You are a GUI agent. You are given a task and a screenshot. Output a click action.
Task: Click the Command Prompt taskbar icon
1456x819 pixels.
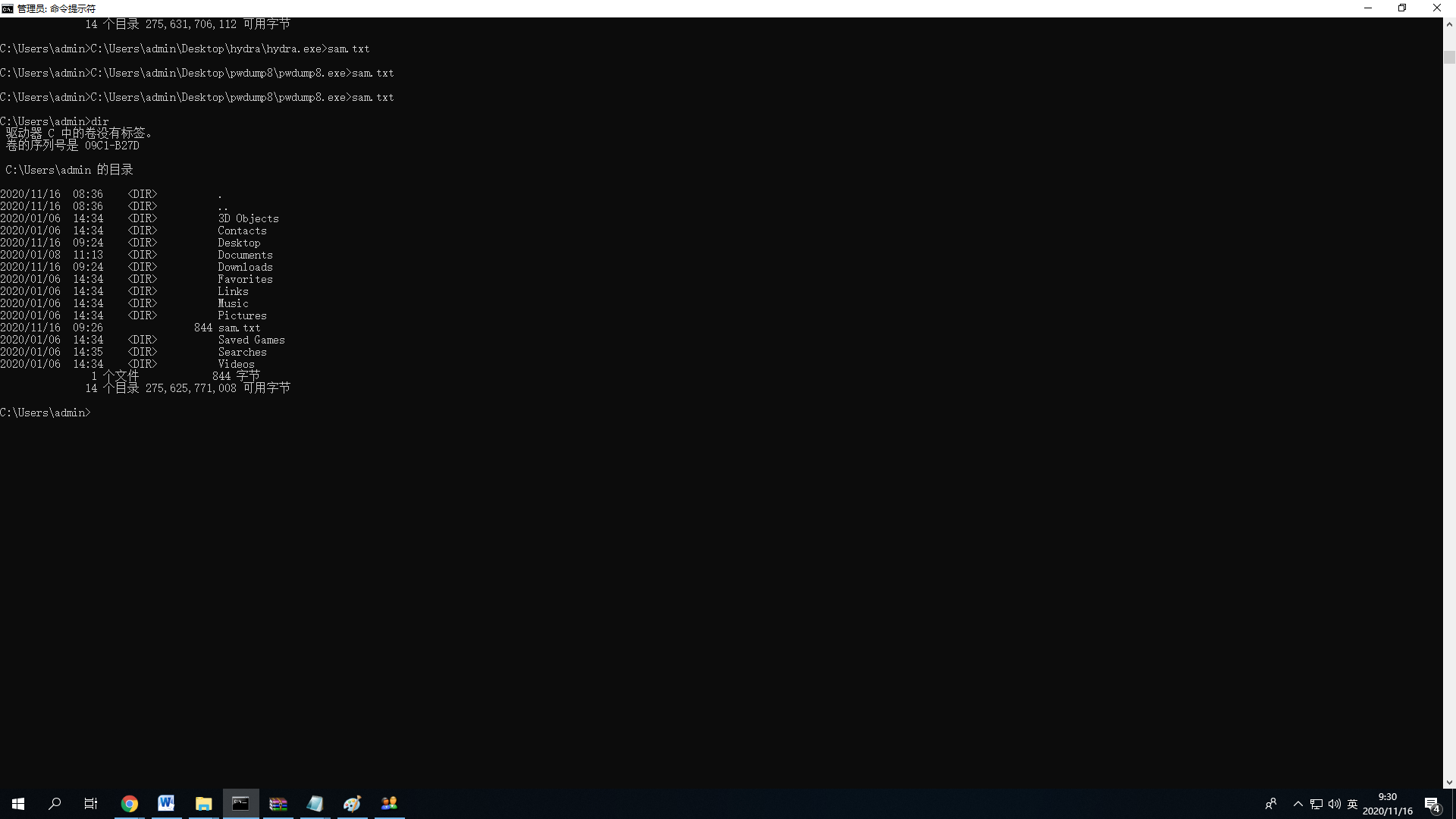click(240, 804)
